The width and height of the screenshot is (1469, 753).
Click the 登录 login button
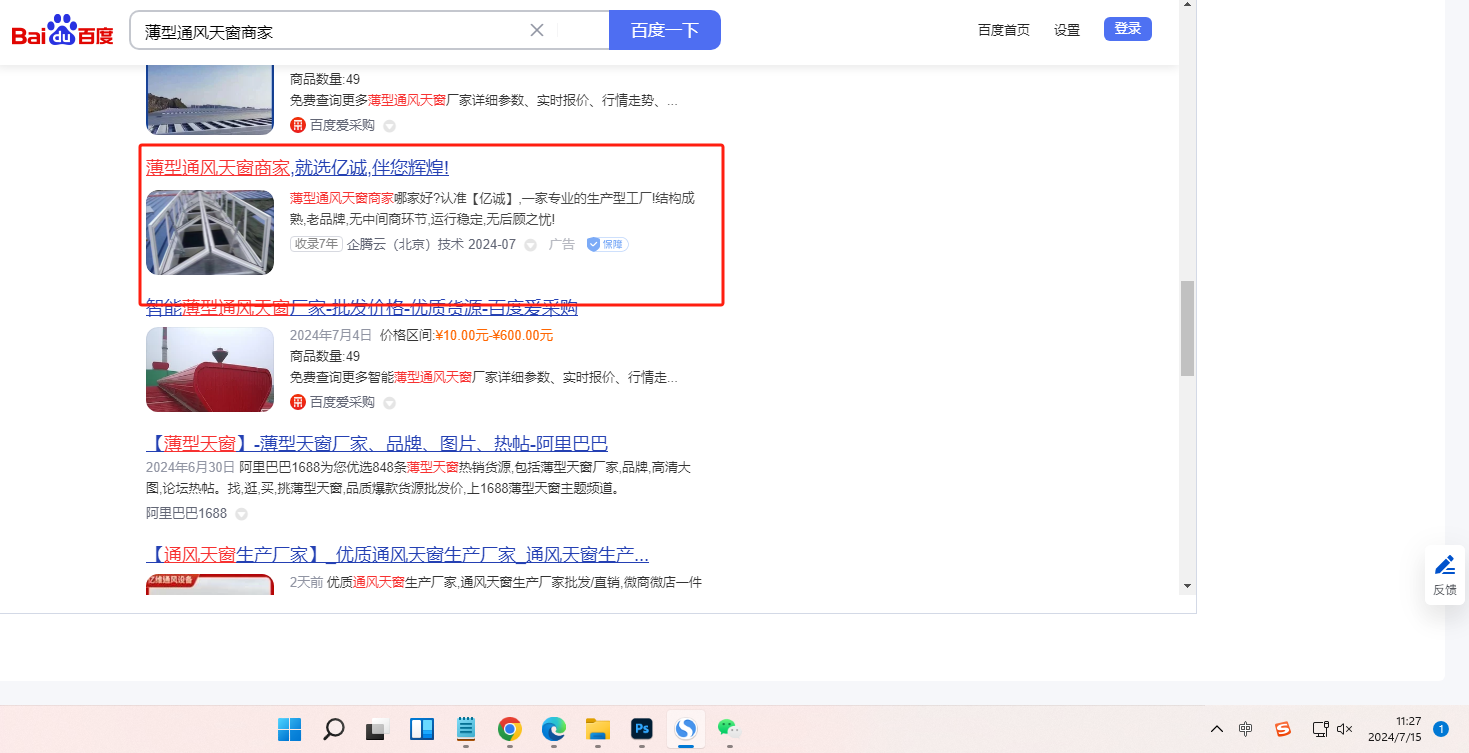1127,29
